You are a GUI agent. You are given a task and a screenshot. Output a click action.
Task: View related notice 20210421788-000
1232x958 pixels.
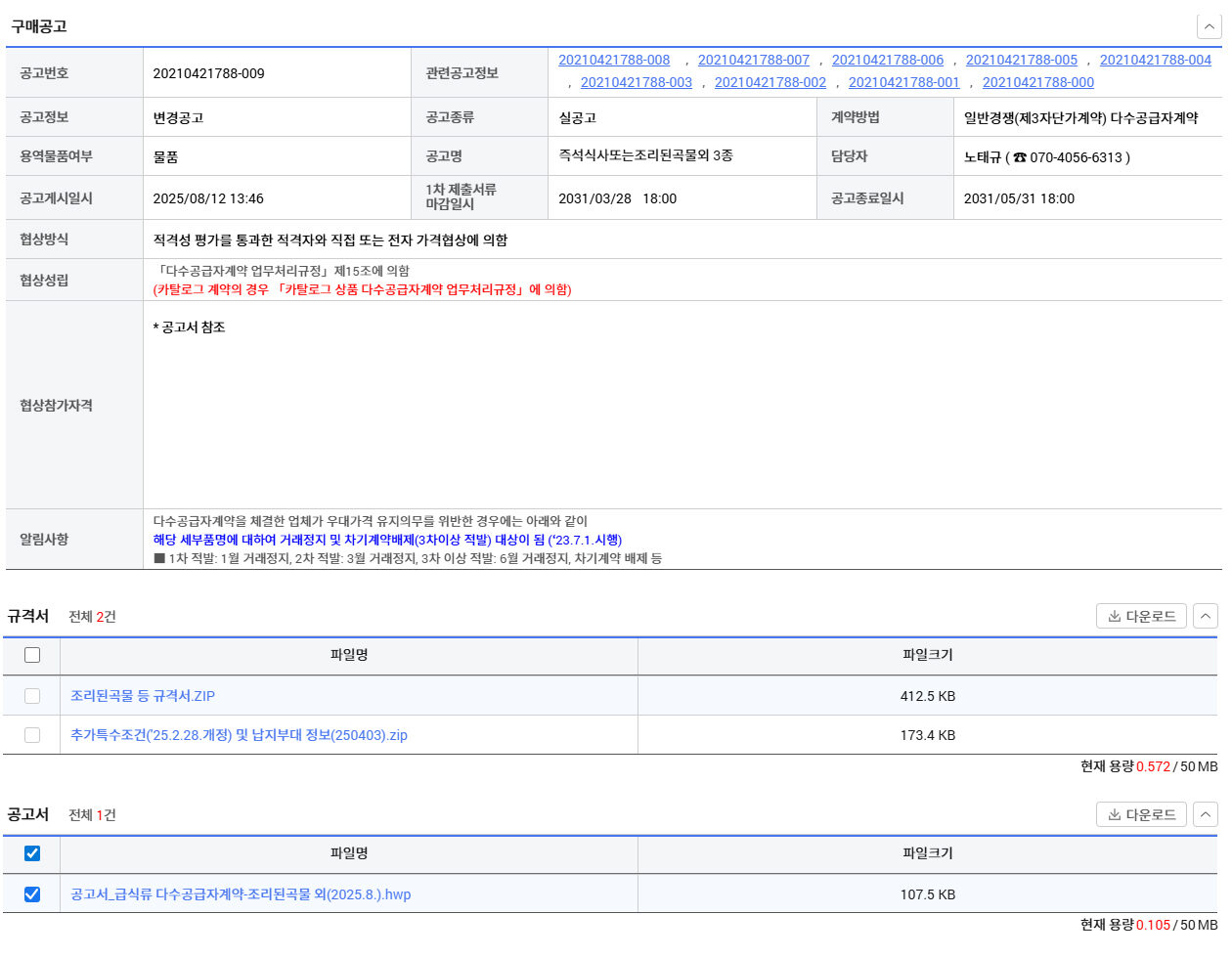[1038, 82]
